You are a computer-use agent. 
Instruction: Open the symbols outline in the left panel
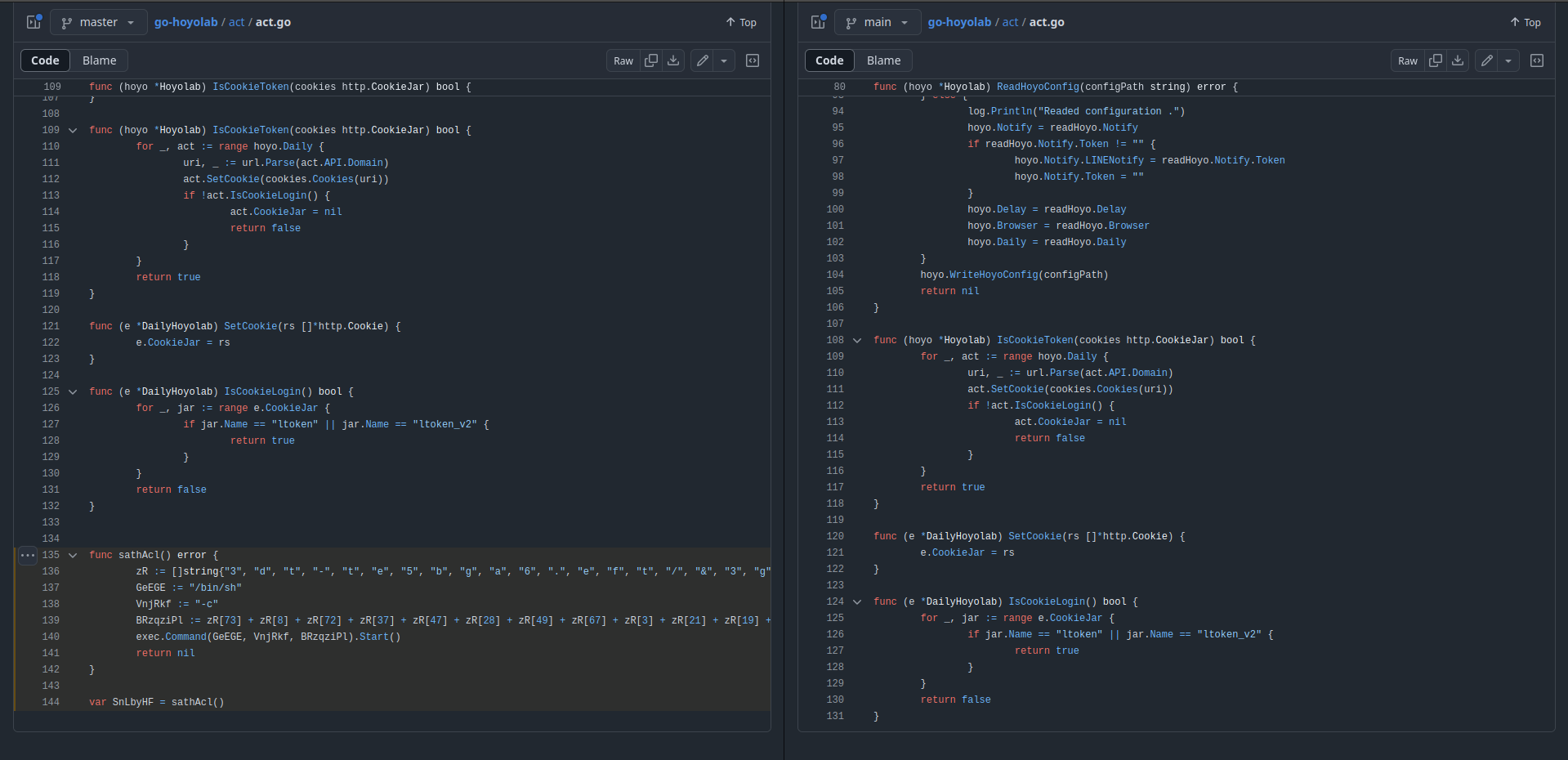click(752, 60)
